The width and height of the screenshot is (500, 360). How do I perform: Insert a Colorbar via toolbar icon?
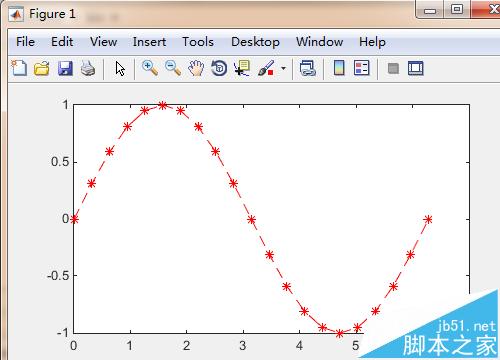[339, 68]
